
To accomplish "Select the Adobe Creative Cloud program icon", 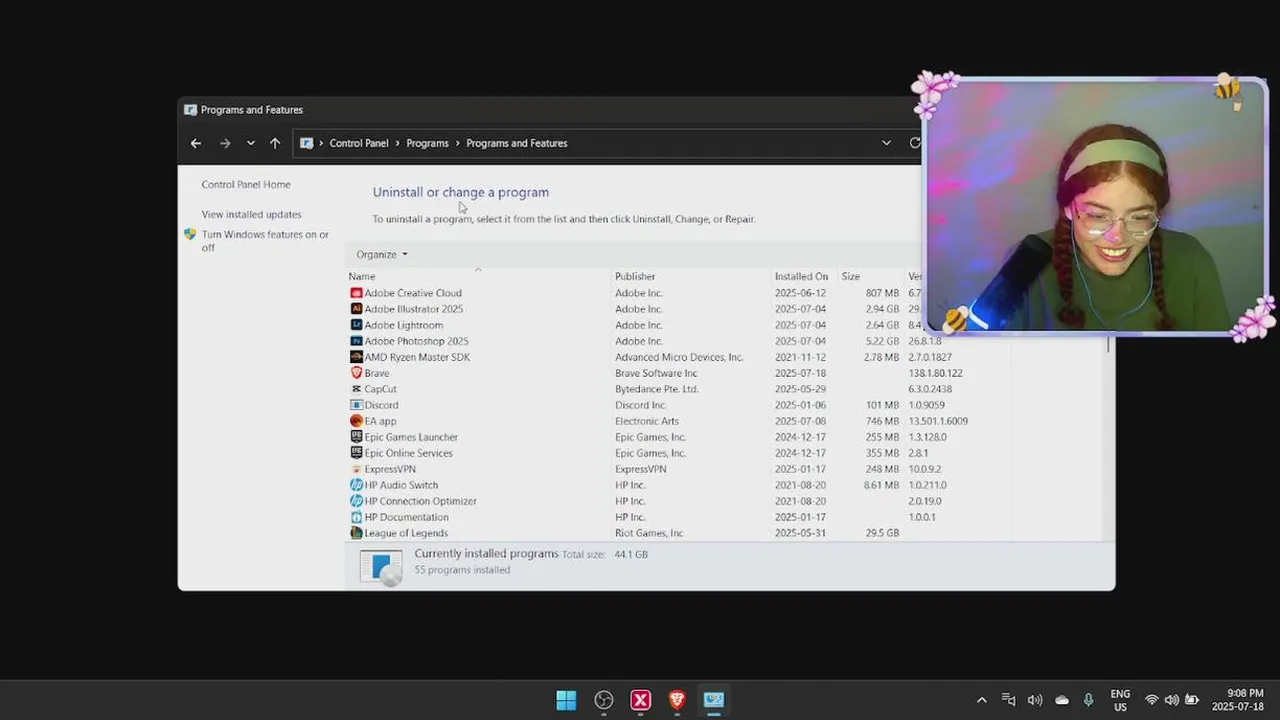I will click(x=356, y=293).
